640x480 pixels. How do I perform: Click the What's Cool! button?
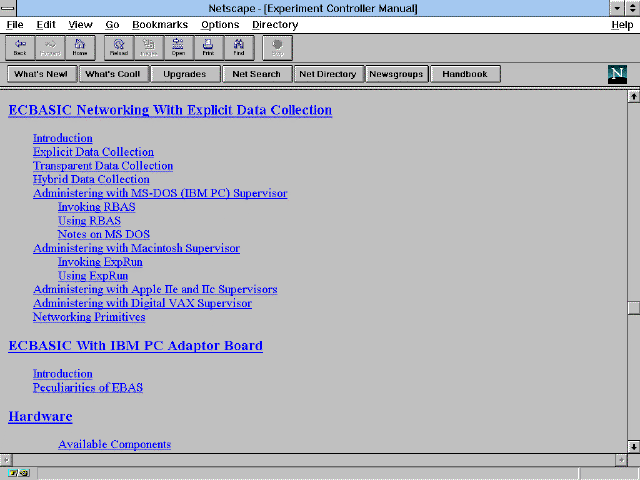point(113,74)
